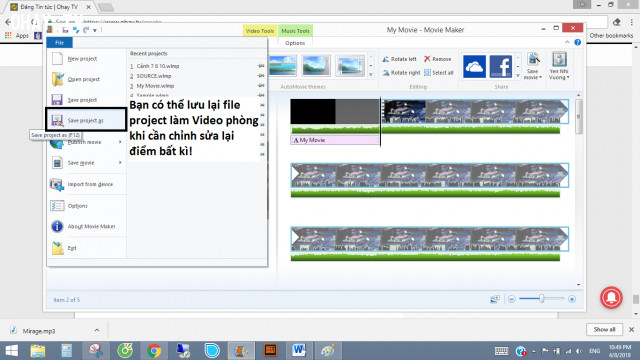
Task: Pin the Cảnh 7 8 10.wlmp recent project
Action: 261,66
